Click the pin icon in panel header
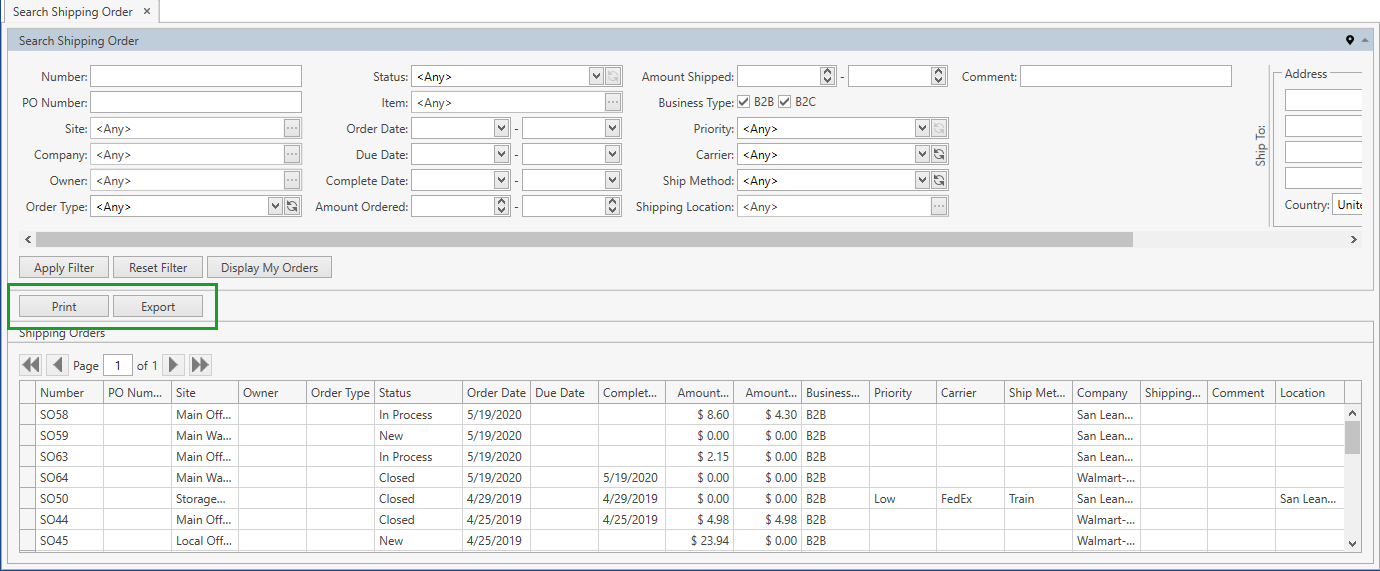The width and height of the screenshot is (1380, 571). [x=1349, y=41]
